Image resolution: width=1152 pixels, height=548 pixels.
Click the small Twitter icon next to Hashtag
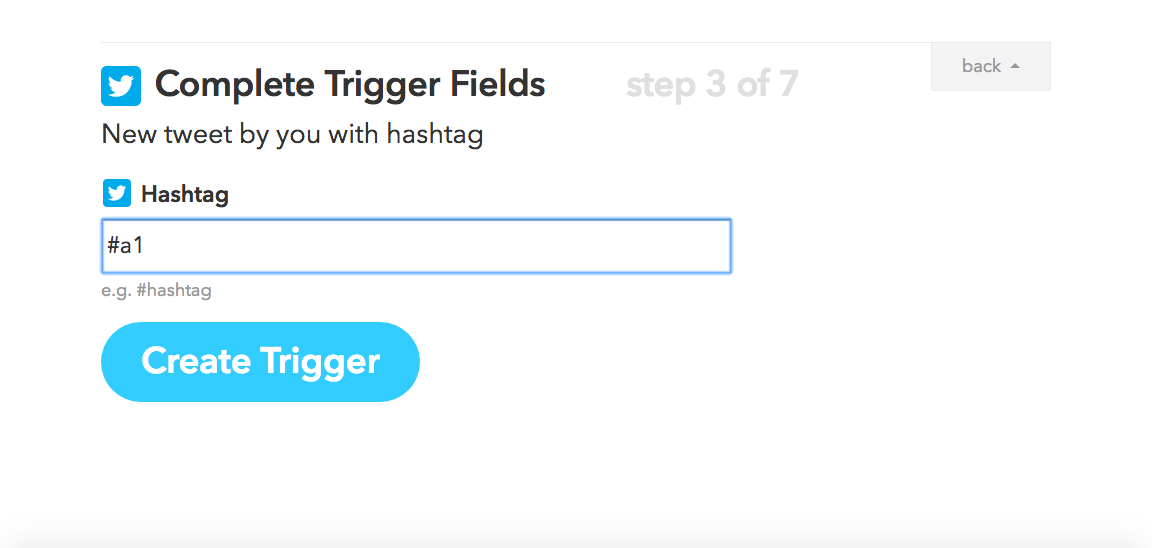tap(117, 193)
